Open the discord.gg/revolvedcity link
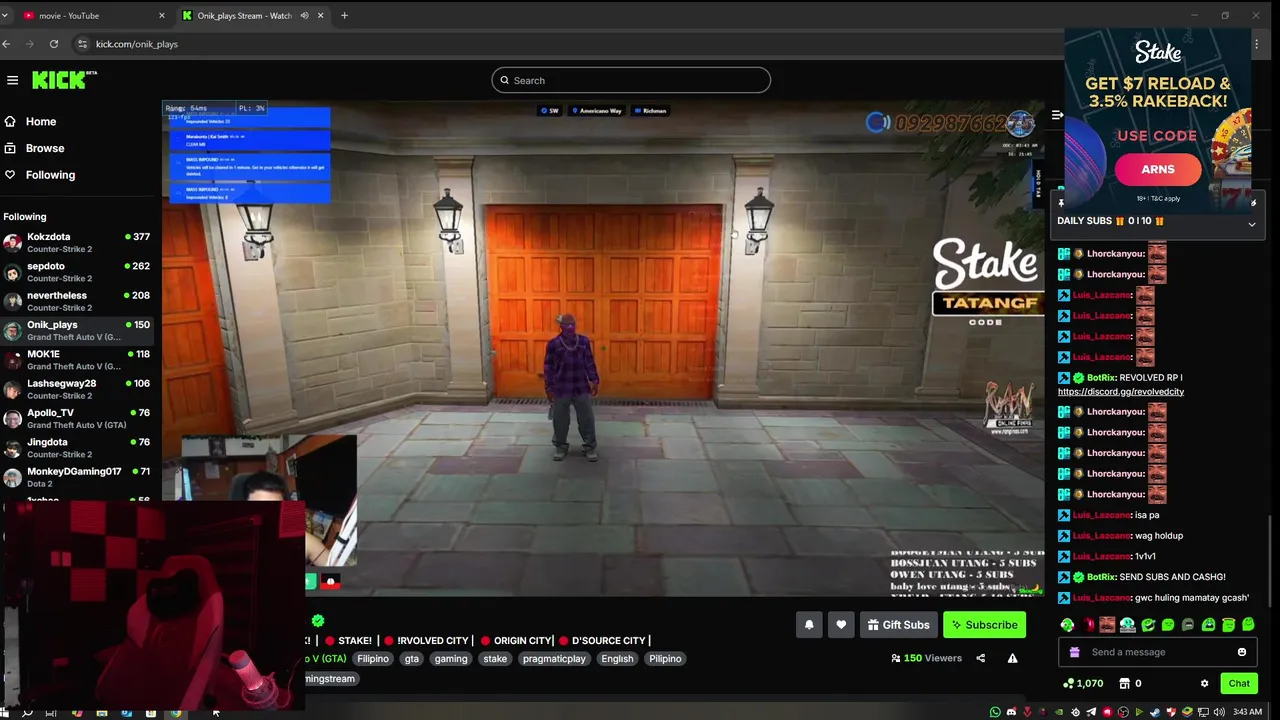1280x720 pixels. (x=1121, y=392)
